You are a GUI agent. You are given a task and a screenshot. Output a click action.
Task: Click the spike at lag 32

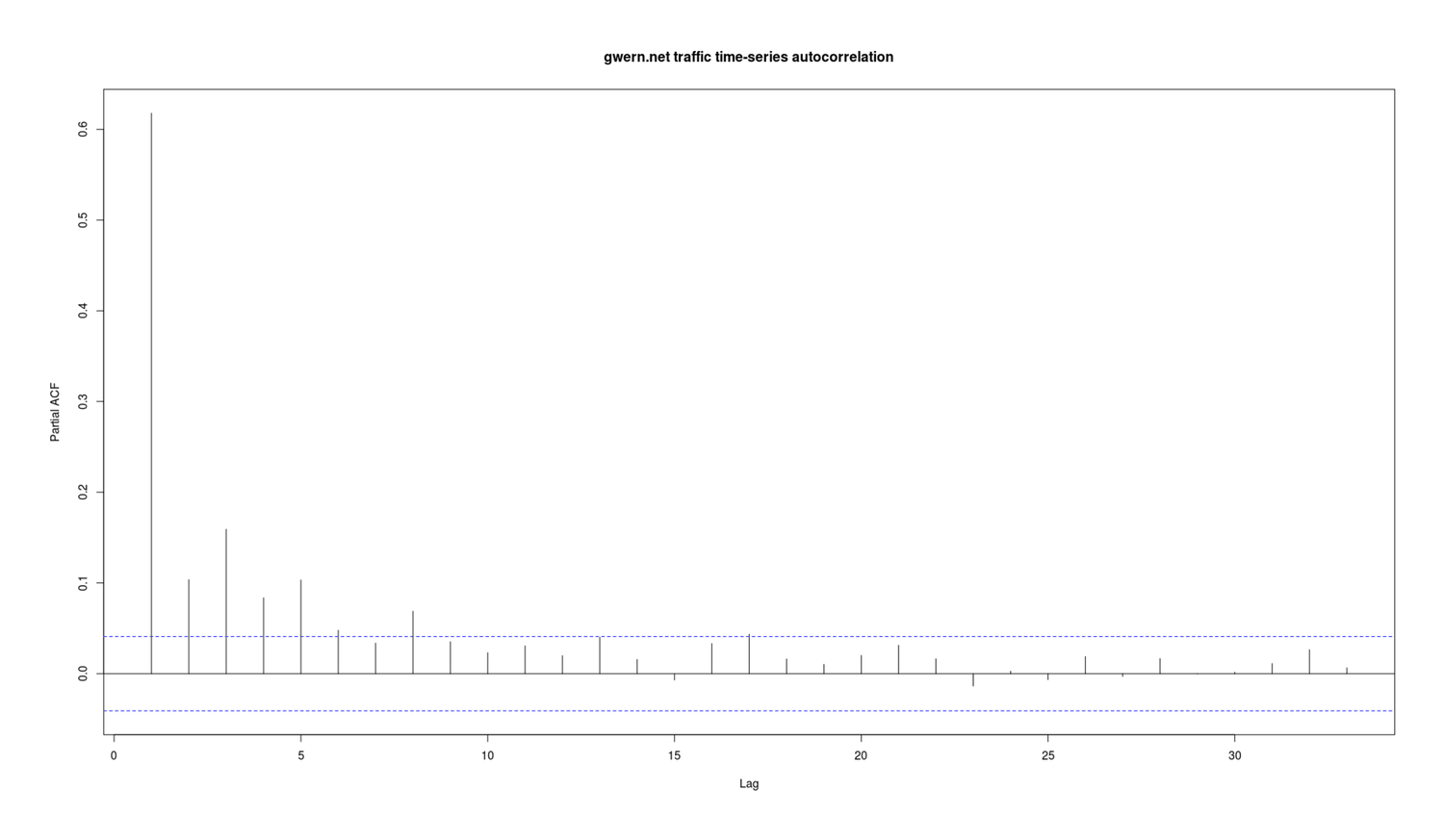point(1309,662)
